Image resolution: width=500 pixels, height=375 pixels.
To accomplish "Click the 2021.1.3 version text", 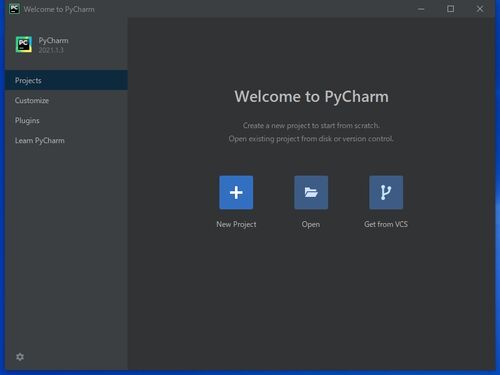I will coord(51,50).
